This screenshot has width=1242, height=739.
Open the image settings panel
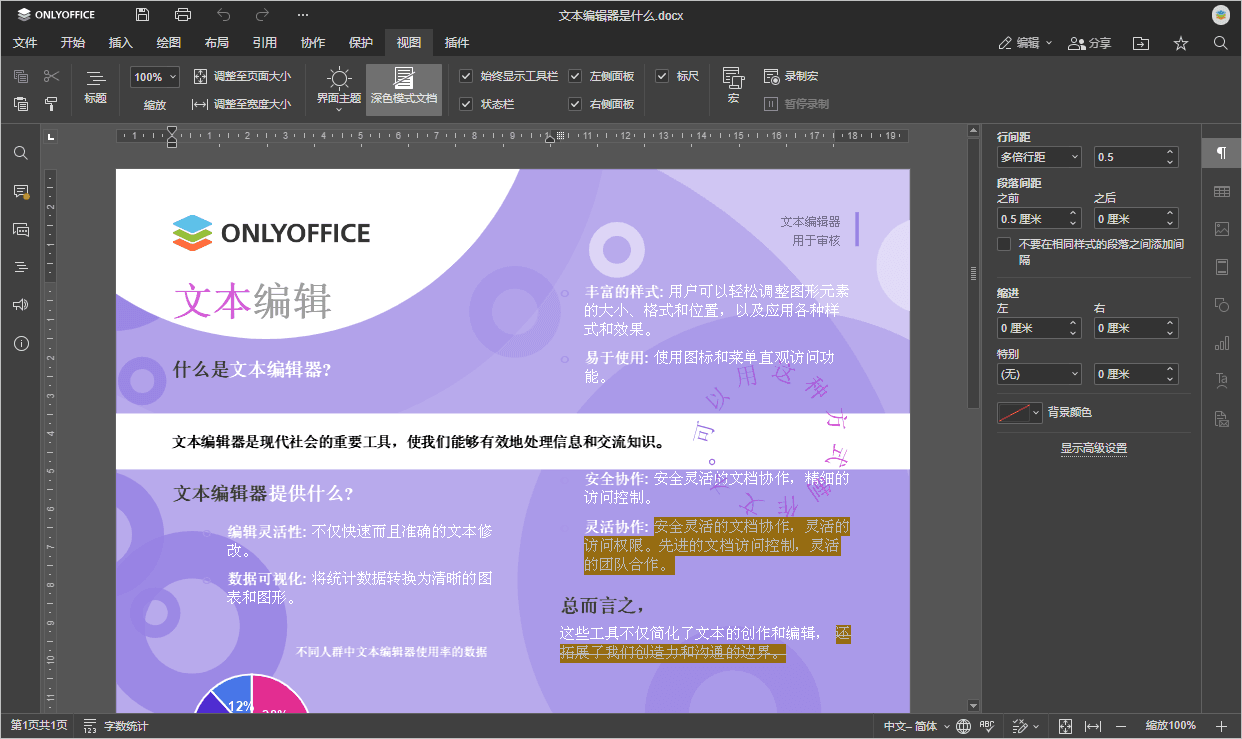[1221, 229]
